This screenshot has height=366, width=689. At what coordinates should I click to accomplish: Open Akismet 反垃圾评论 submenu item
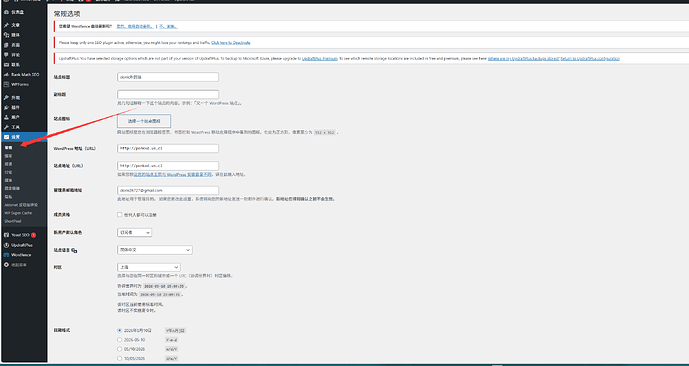coord(21,205)
